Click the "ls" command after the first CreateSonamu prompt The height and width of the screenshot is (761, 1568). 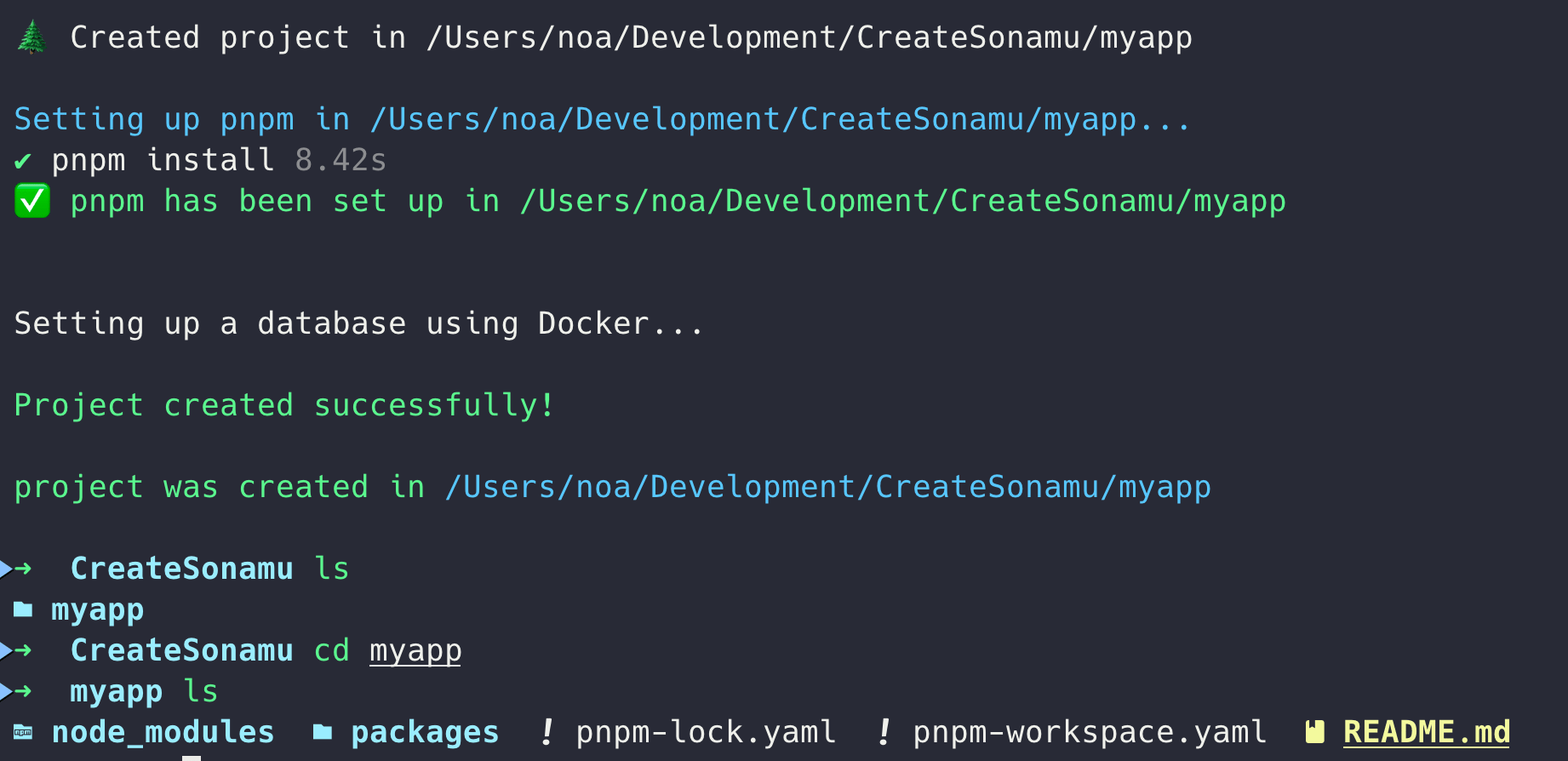332,569
